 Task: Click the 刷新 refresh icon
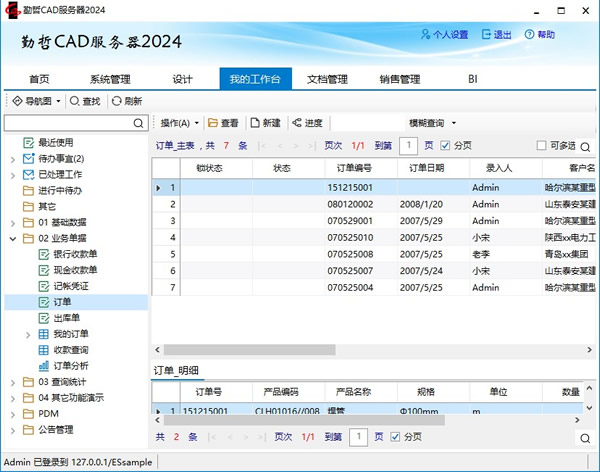[x=117, y=101]
